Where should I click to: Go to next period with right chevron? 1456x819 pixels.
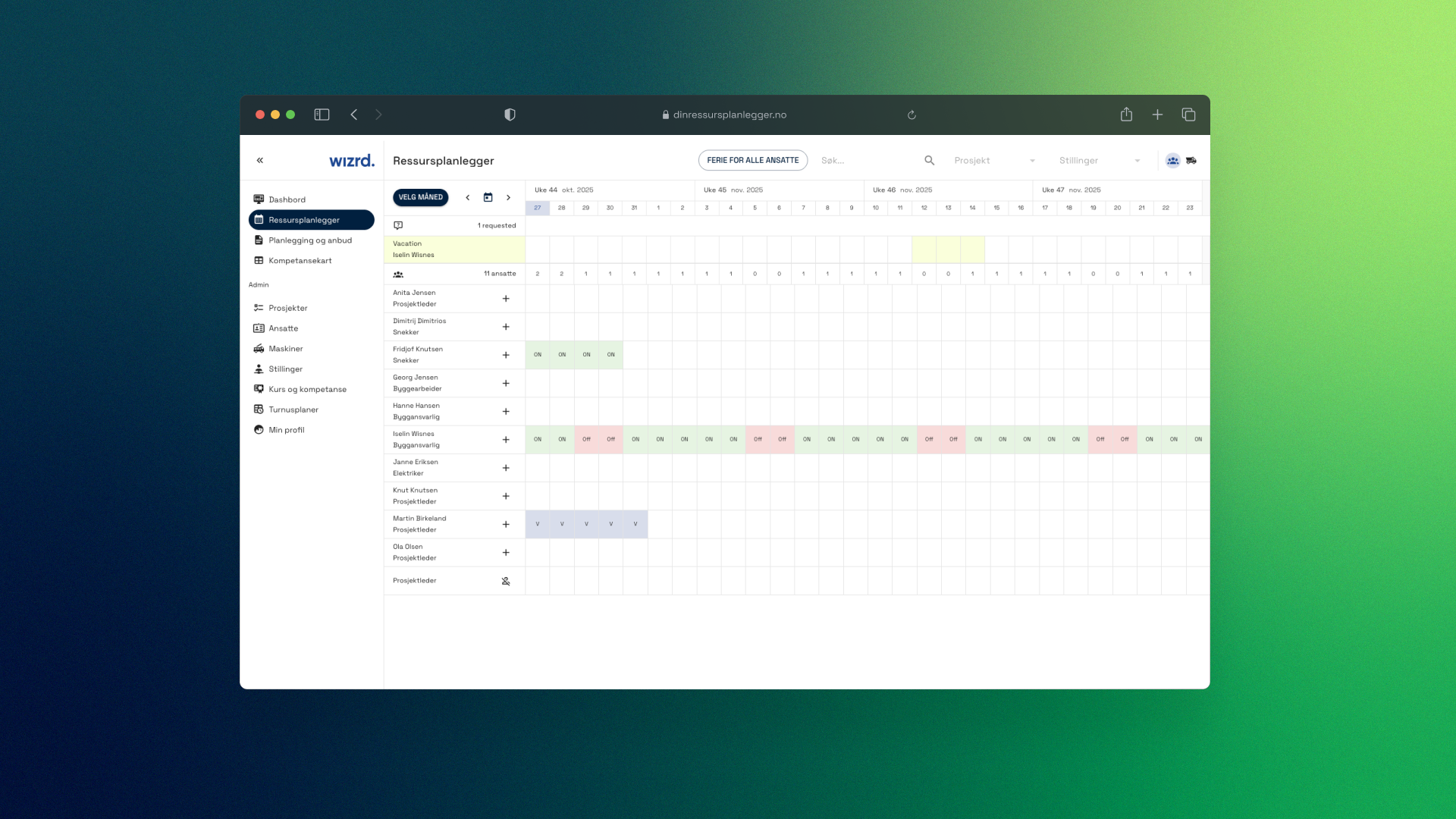pyautogui.click(x=508, y=197)
